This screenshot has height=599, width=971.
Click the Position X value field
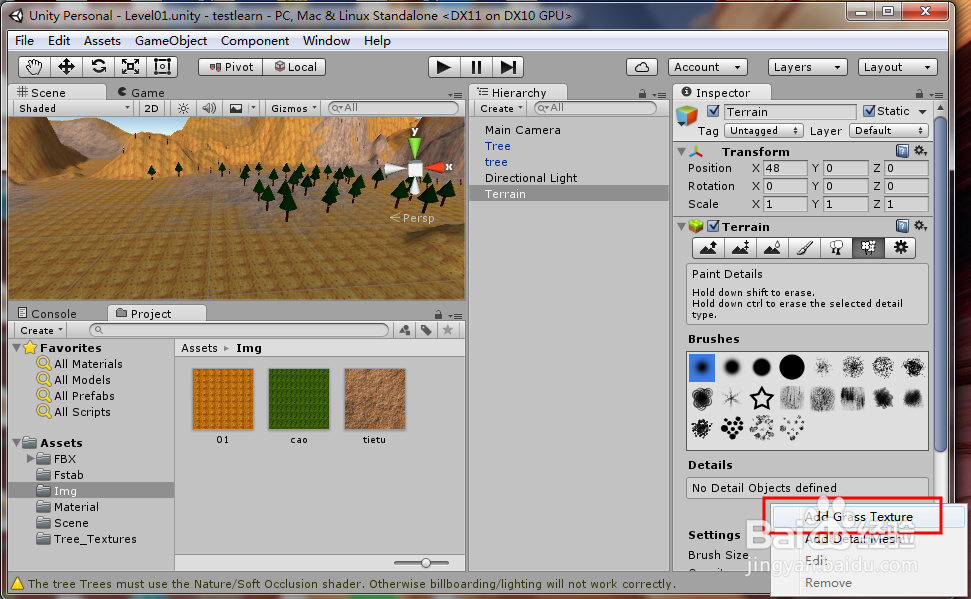(785, 168)
